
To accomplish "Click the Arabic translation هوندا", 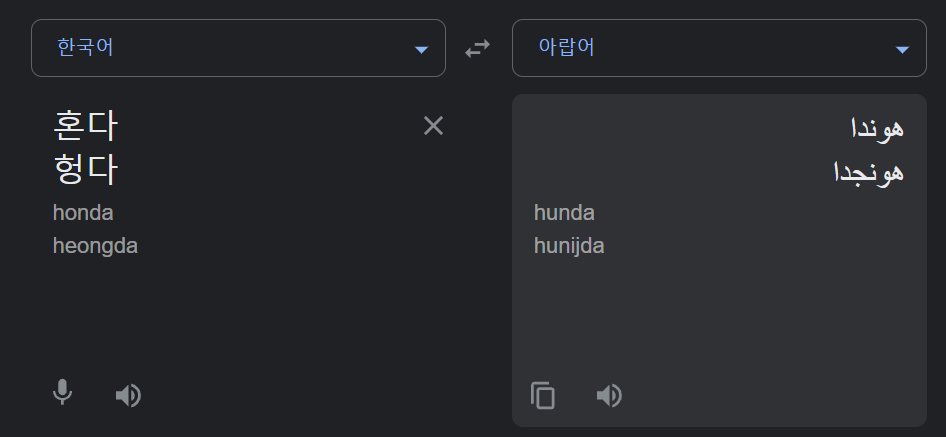I will [876, 129].
